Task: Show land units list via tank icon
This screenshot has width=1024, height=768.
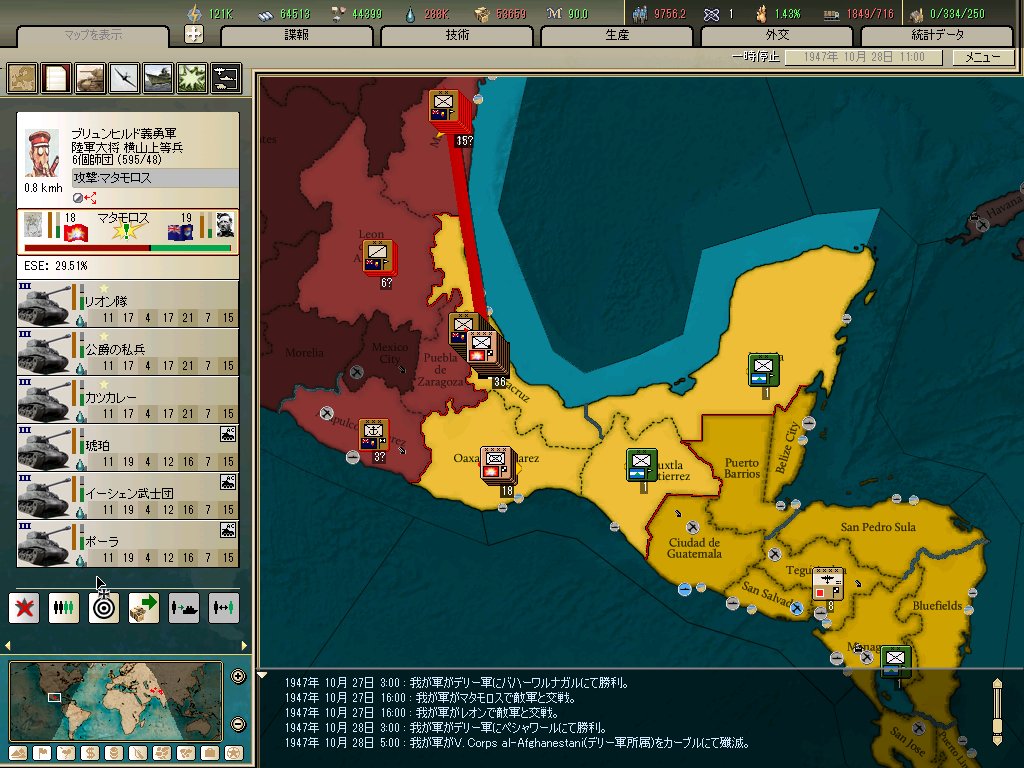Action: click(x=90, y=78)
